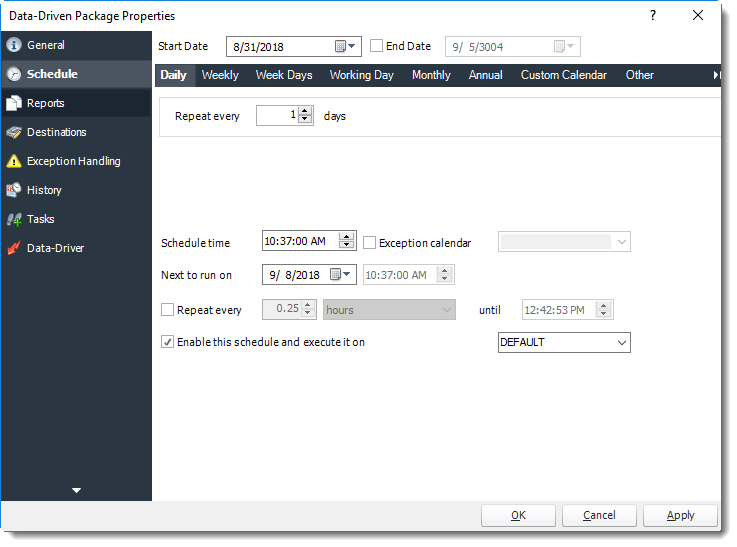This screenshot has width=737, height=547.
Task: Increase the Repeat every days value
Action: point(305,111)
